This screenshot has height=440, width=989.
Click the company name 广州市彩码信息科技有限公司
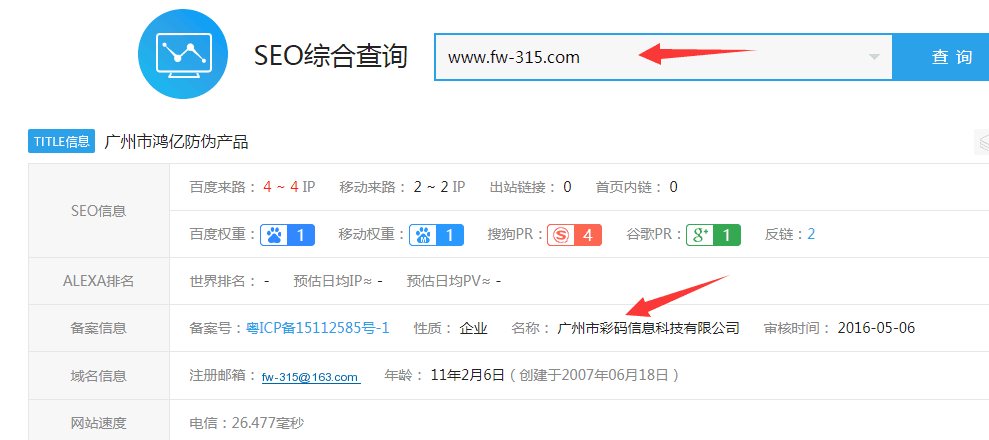(x=648, y=328)
